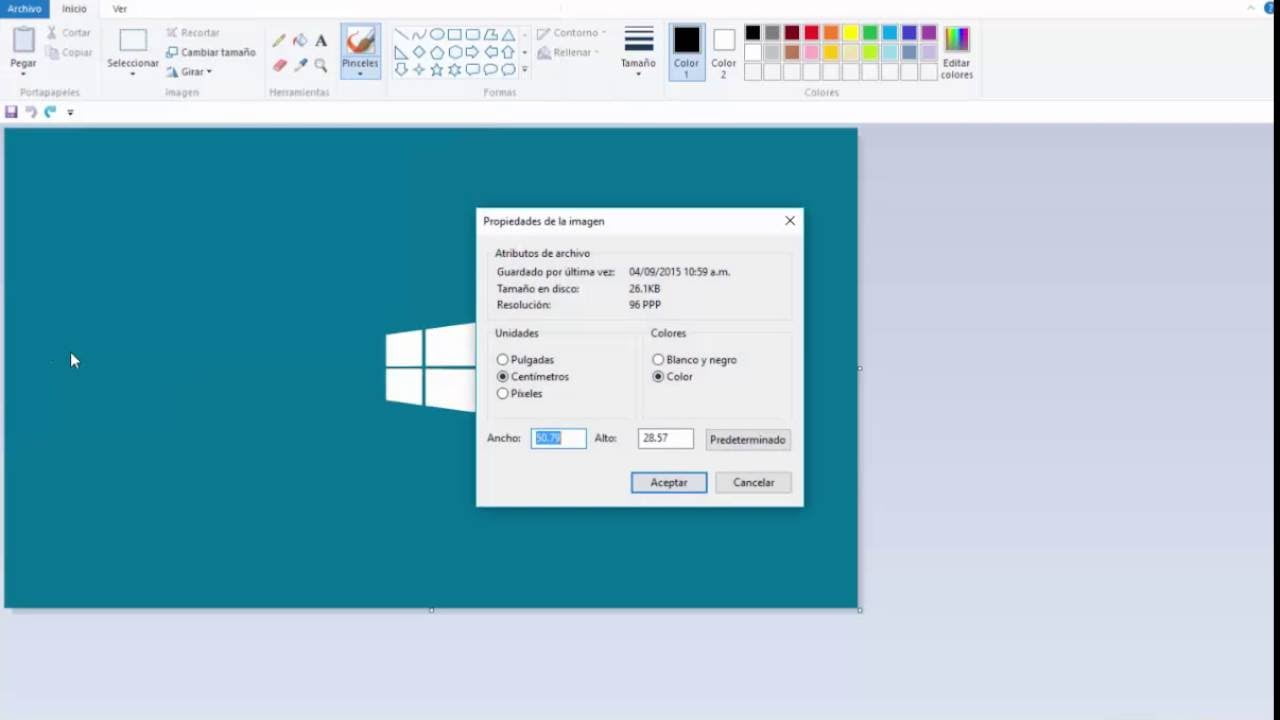This screenshot has height=720, width=1280.
Task: Click the Redo arrow in quick access toolbar
Action: [x=50, y=112]
